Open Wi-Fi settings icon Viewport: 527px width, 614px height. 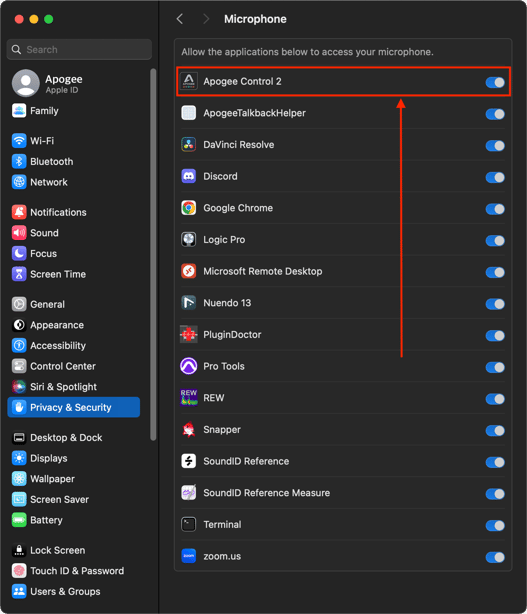(x=19, y=141)
